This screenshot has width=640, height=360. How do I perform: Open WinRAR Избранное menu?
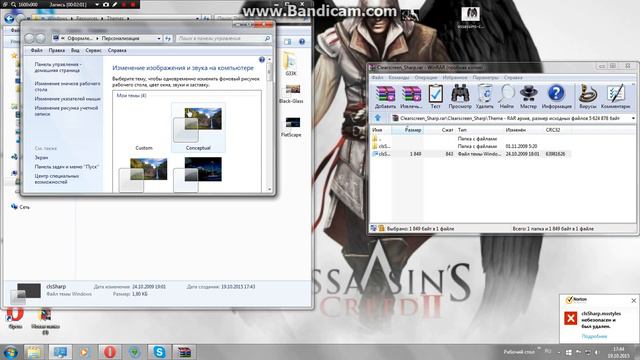point(455,78)
